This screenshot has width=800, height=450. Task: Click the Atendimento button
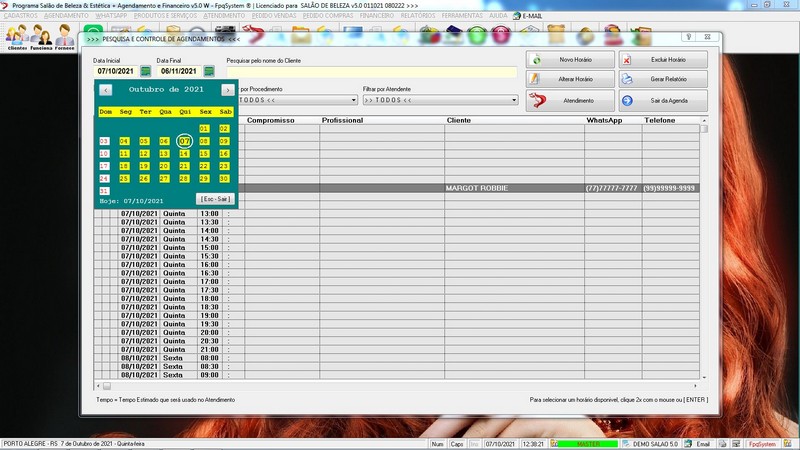[570, 101]
